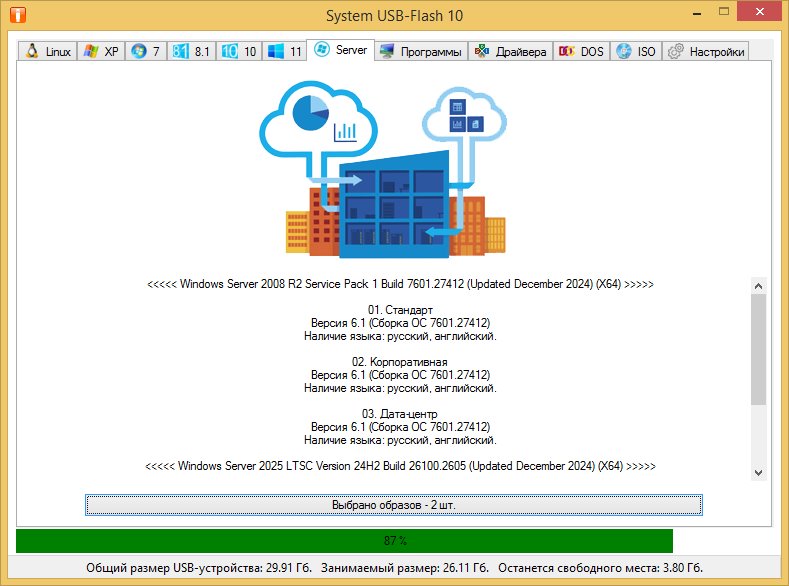Viewport: 789px width, 586px height.
Task: Click the vertical scrollbar thumb
Action: point(758,350)
